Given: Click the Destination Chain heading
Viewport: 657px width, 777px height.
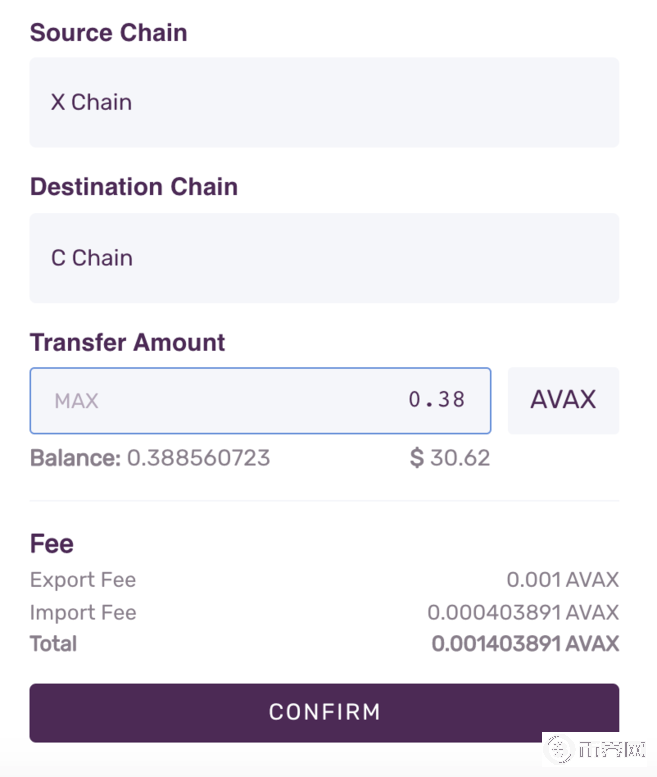Looking at the screenshot, I should pyautogui.click(x=134, y=187).
